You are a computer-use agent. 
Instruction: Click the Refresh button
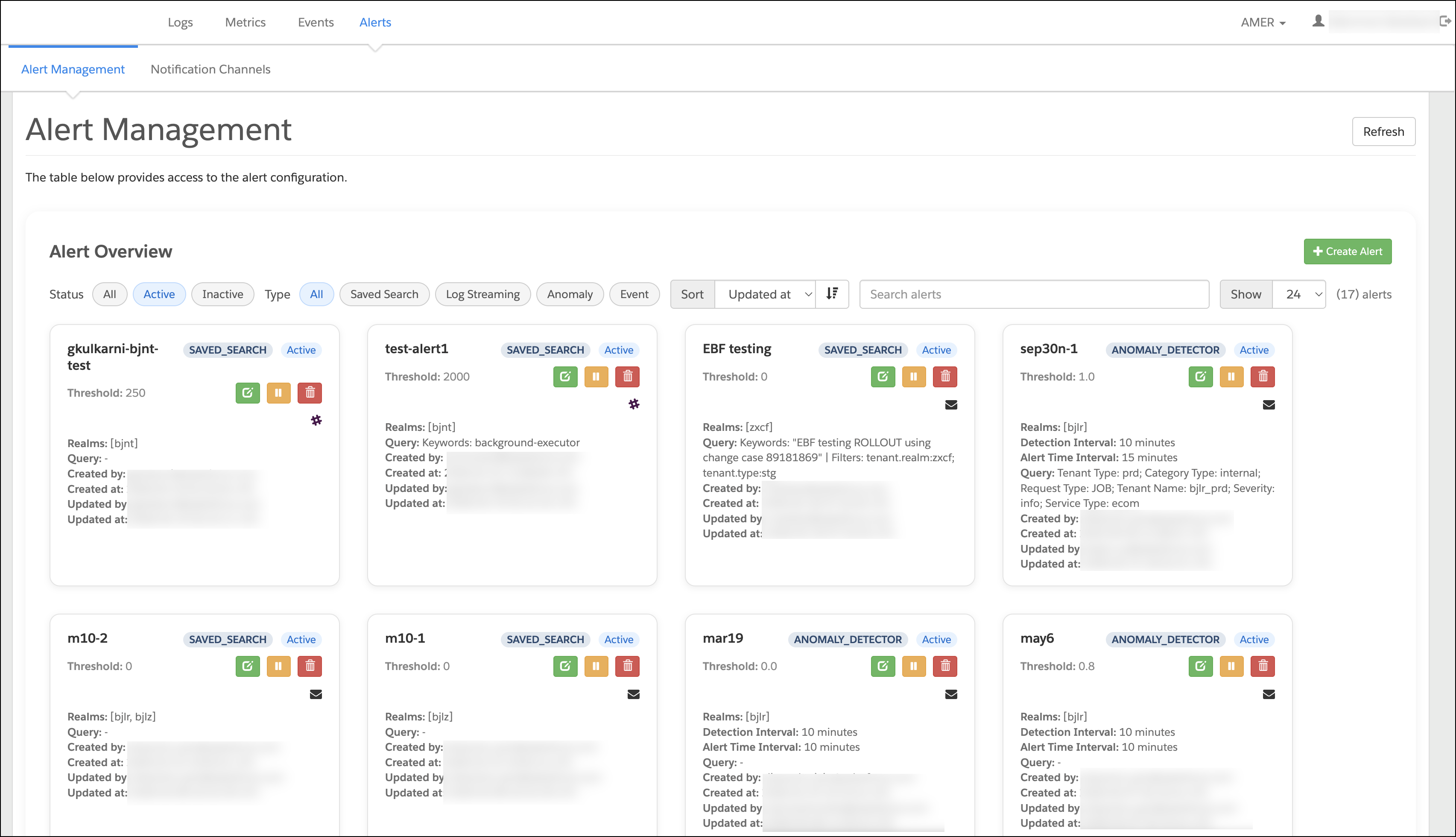click(x=1383, y=132)
